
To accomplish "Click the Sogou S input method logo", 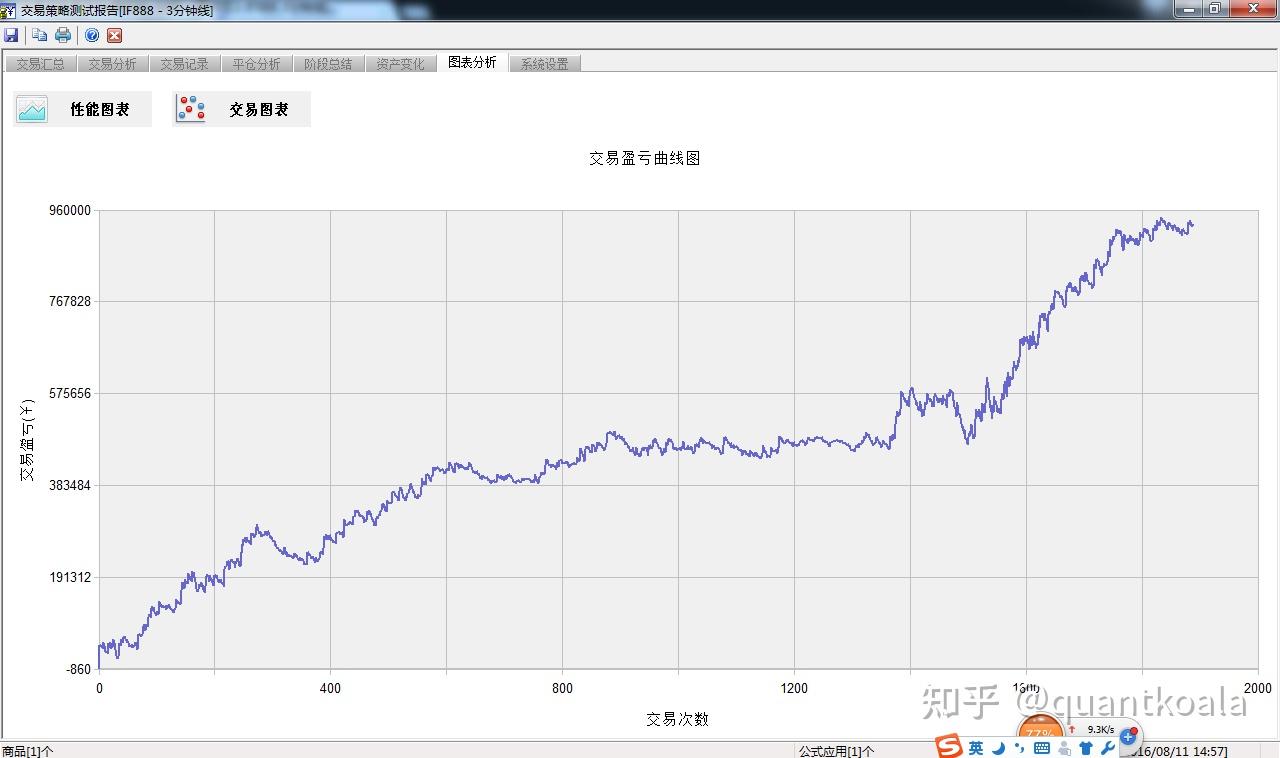I will click(x=949, y=746).
